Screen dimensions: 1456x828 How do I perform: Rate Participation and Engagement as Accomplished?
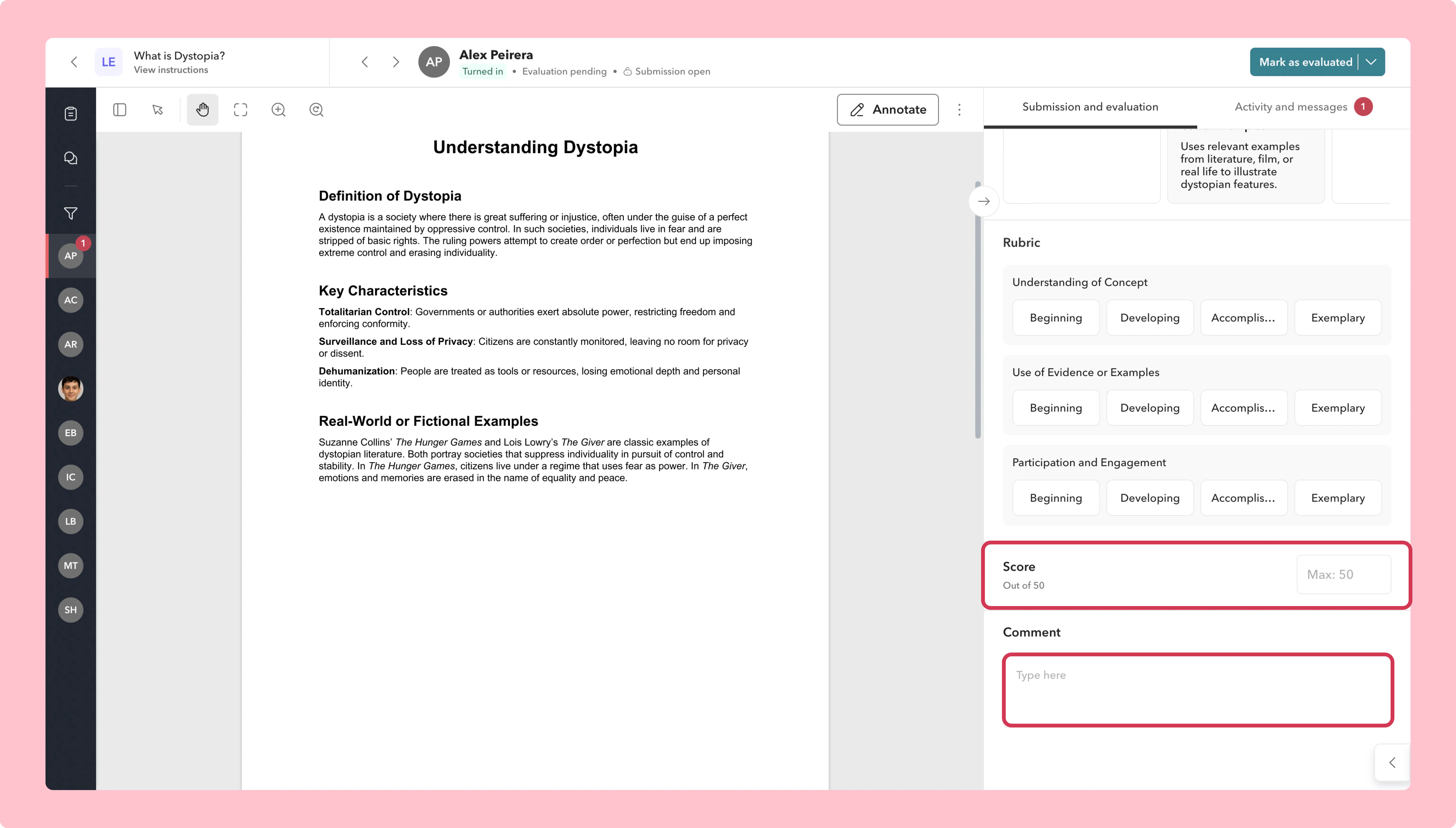[x=1243, y=498]
